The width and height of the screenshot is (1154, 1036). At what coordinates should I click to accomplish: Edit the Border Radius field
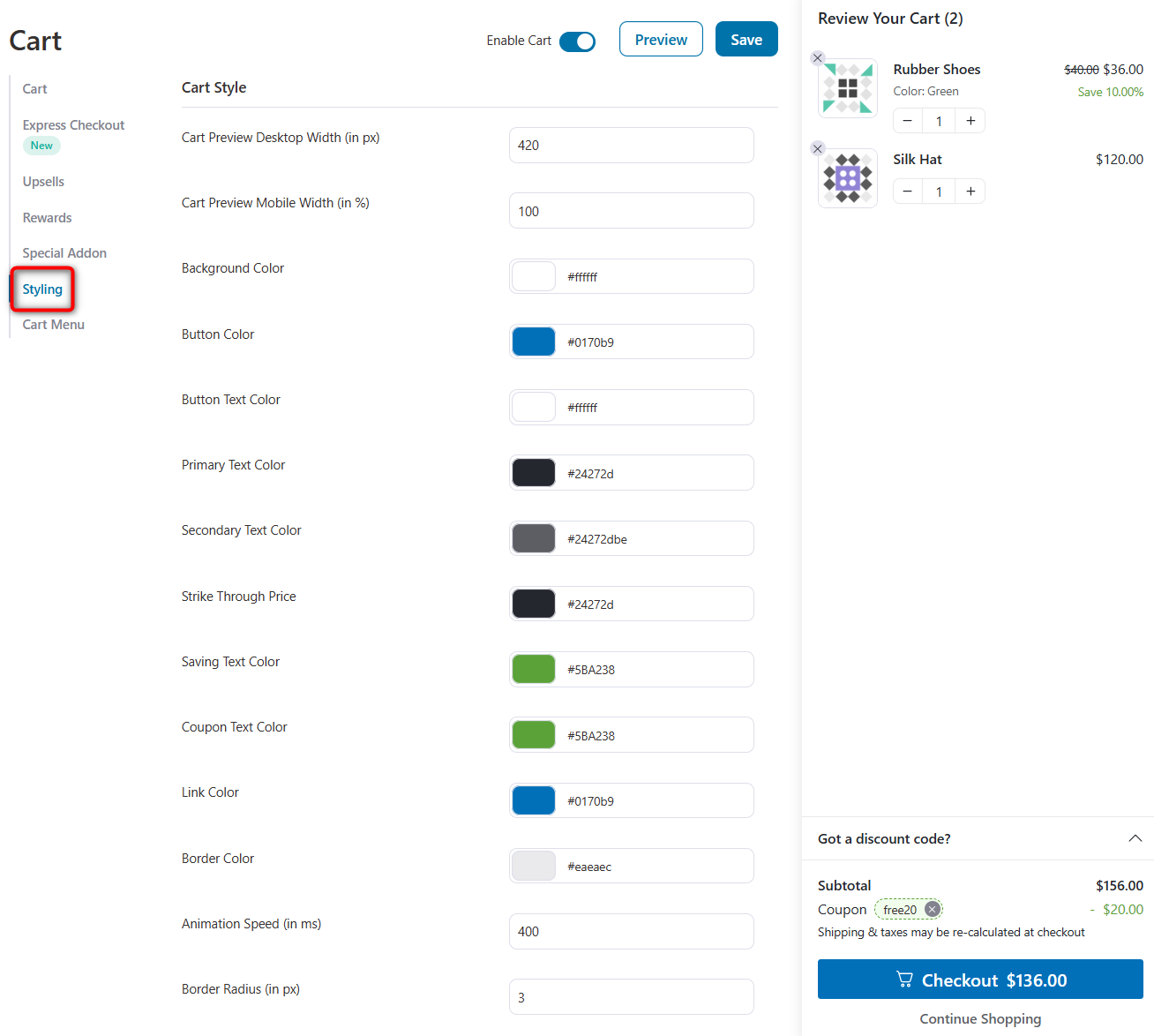[x=632, y=997]
